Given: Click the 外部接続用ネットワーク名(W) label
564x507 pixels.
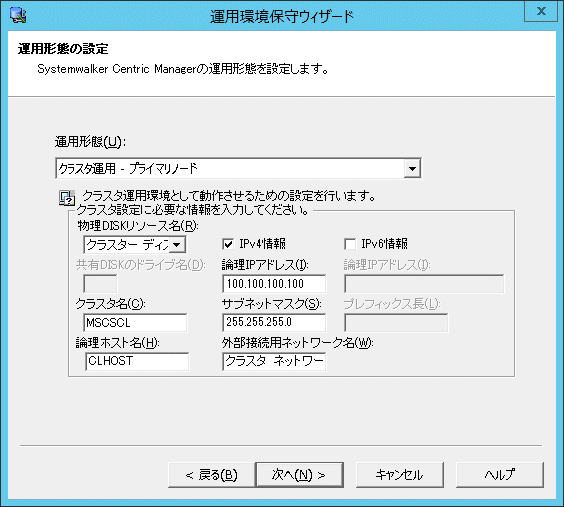Looking at the screenshot, I should (298, 343).
